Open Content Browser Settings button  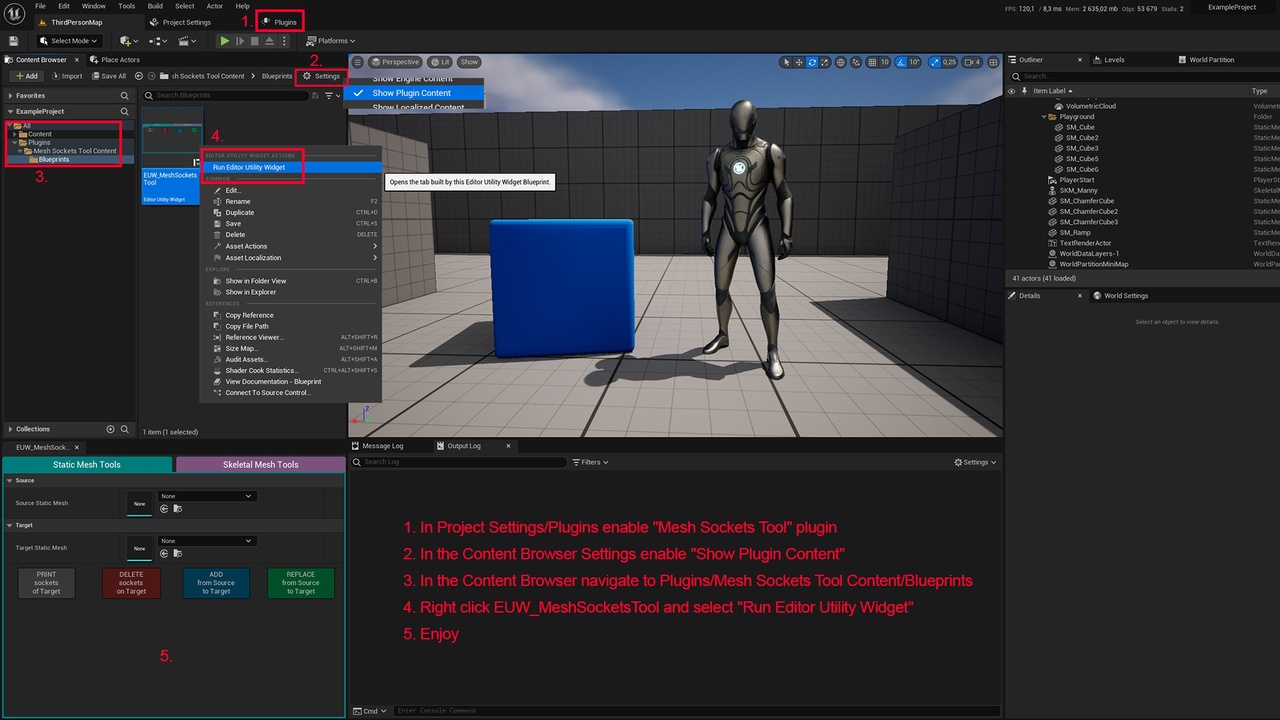(x=322, y=76)
